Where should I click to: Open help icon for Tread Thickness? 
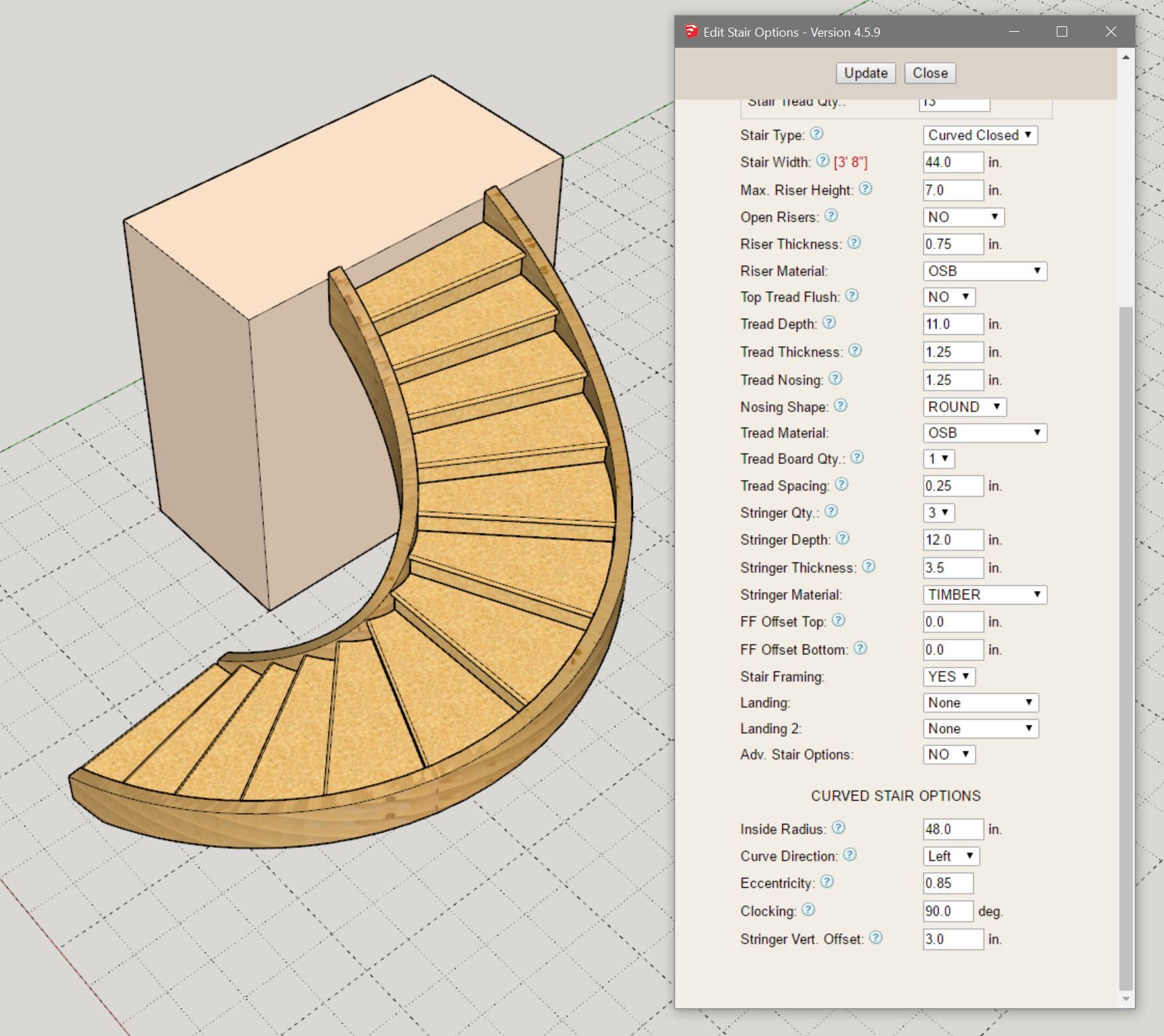coord(855,350)
